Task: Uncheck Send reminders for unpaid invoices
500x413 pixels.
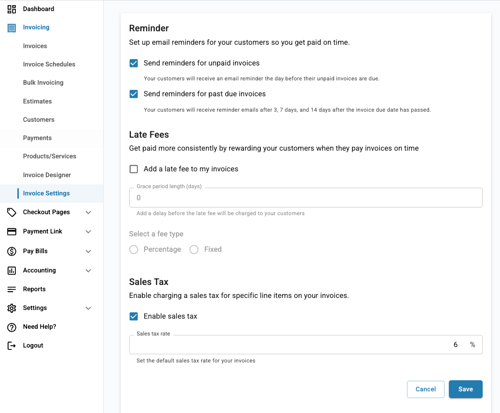Action: click(134, 63)
